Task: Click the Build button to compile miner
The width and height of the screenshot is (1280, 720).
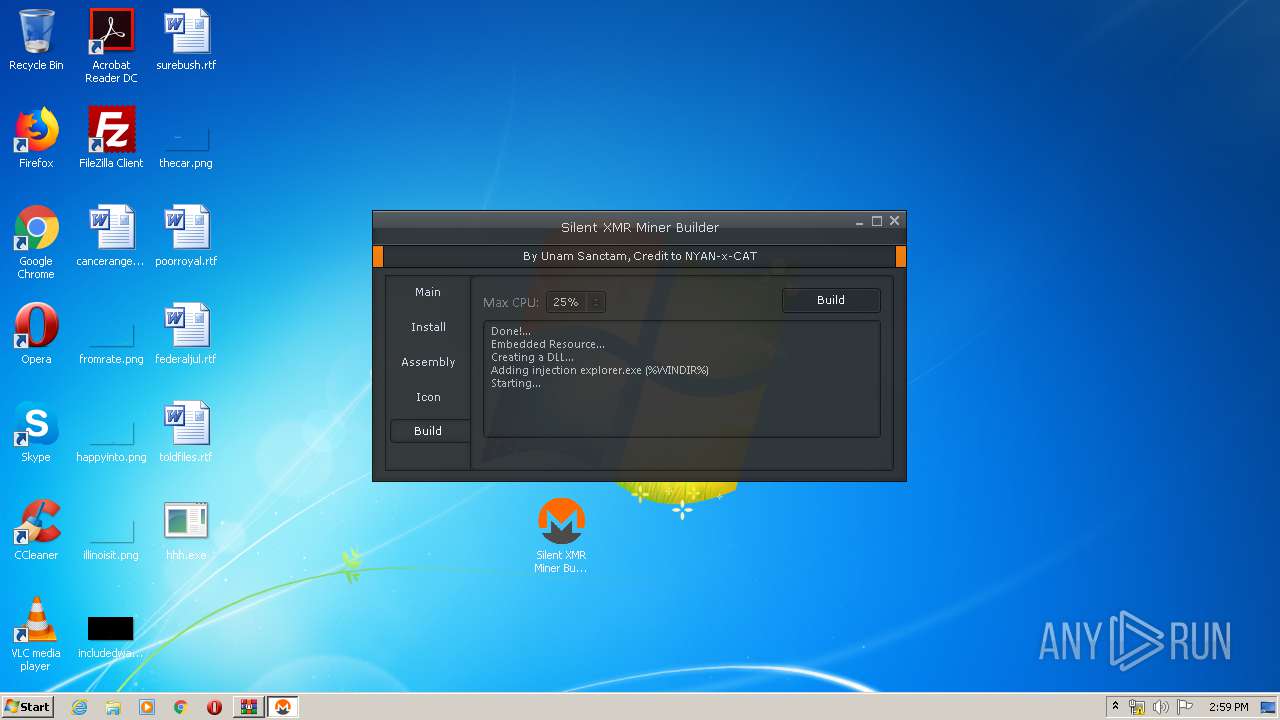Action: click(x=831, y=300)
